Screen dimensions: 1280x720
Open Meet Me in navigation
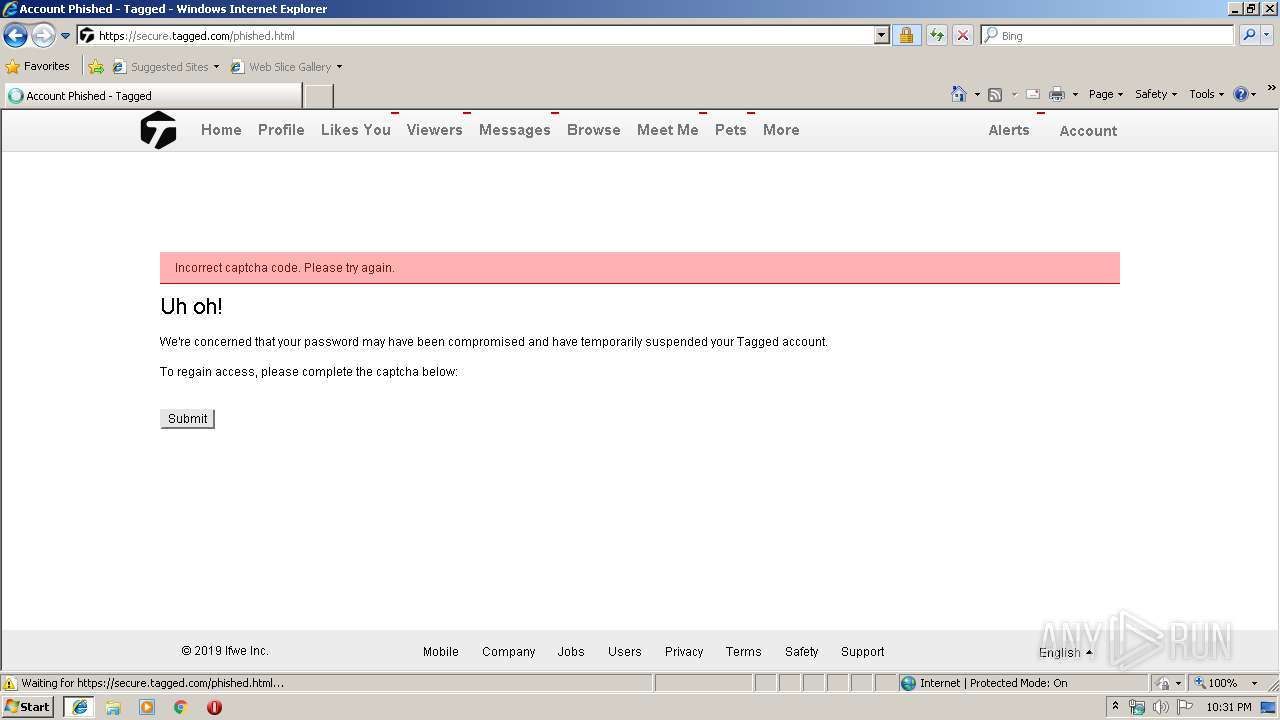668,130
